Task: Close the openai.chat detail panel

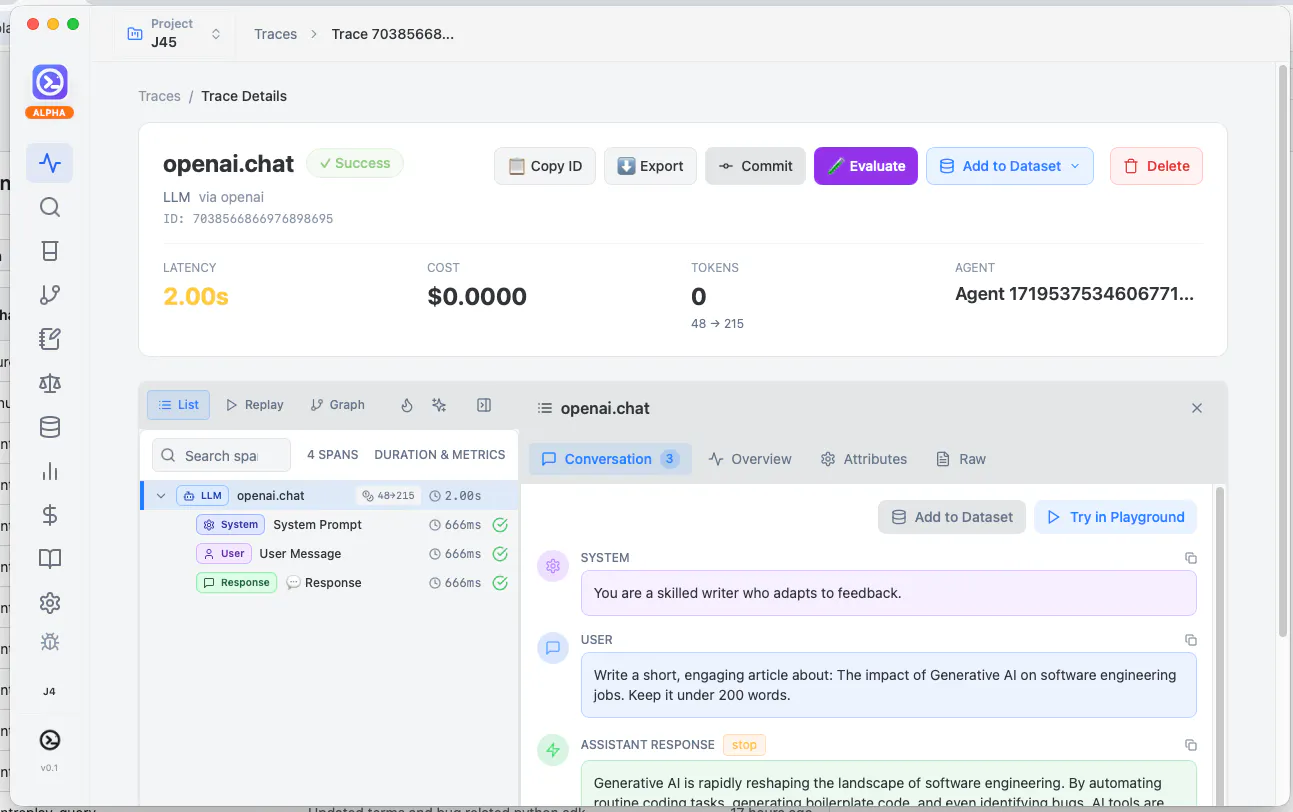Action: (x=1197, y=408)
